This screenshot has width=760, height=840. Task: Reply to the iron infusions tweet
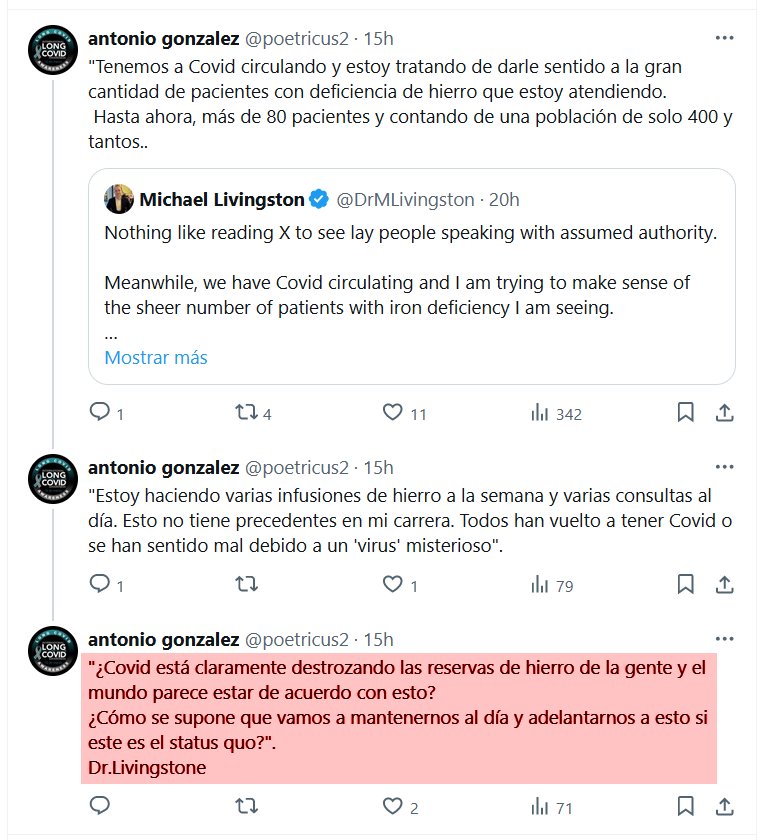(x=99, y=585)
